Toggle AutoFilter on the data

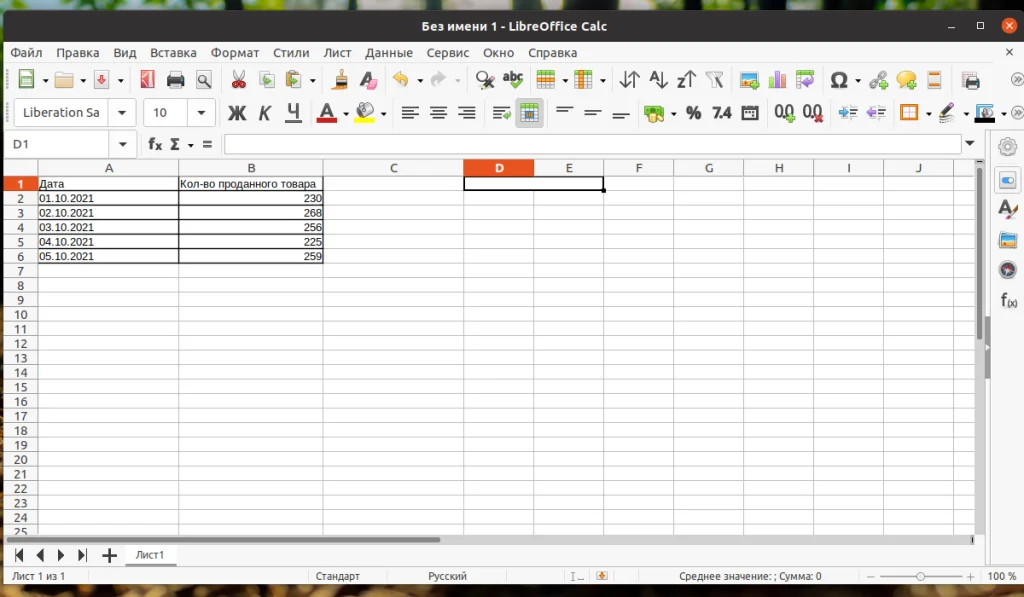(x=715, y=79)
